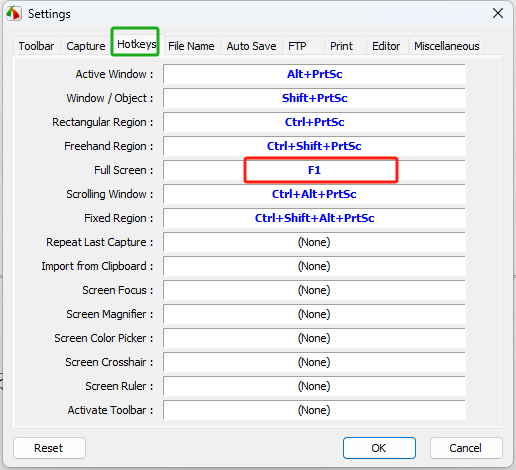Viewport: 516px width, 470px height.
Task: Click the Scrolling Window hotkey field
Action: tap(314, 194)
